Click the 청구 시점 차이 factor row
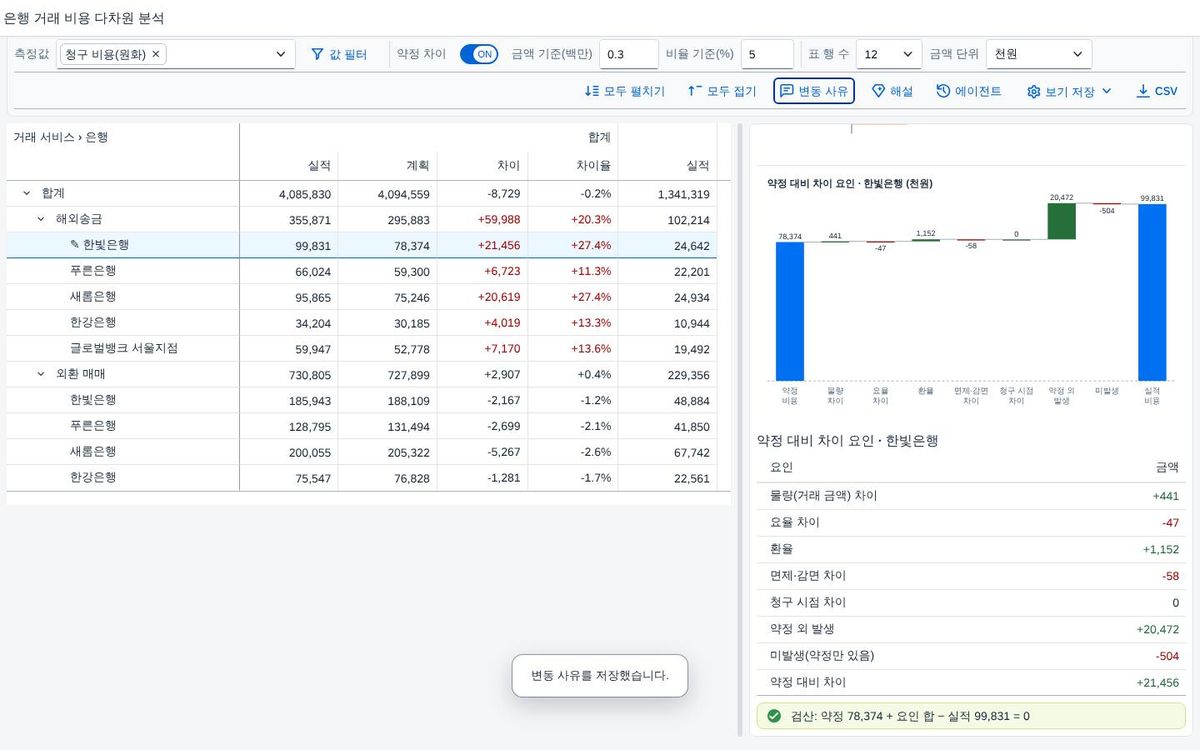This screenshot has height=750, width=1200. tap(972, 602)
